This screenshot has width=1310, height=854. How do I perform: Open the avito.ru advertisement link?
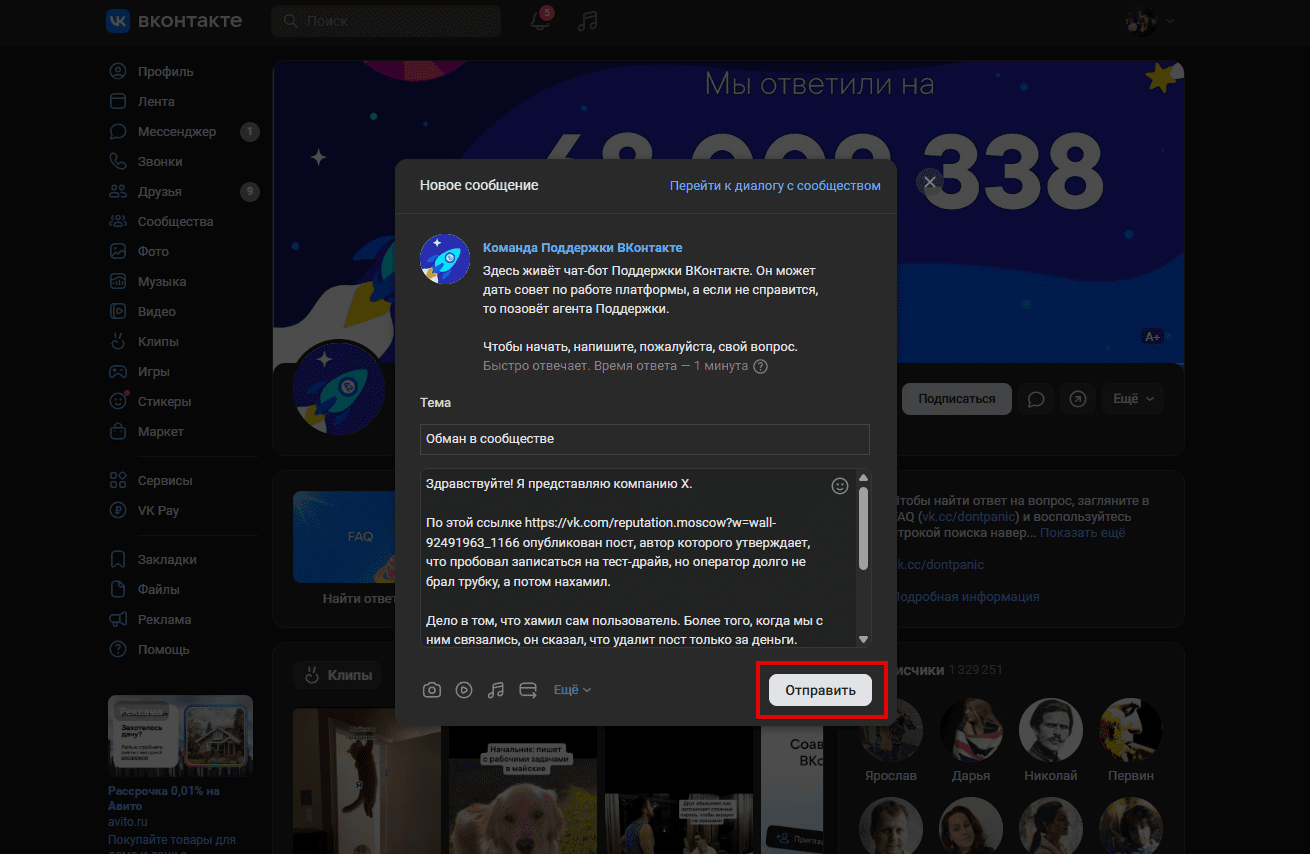click(x=128, y=821)
